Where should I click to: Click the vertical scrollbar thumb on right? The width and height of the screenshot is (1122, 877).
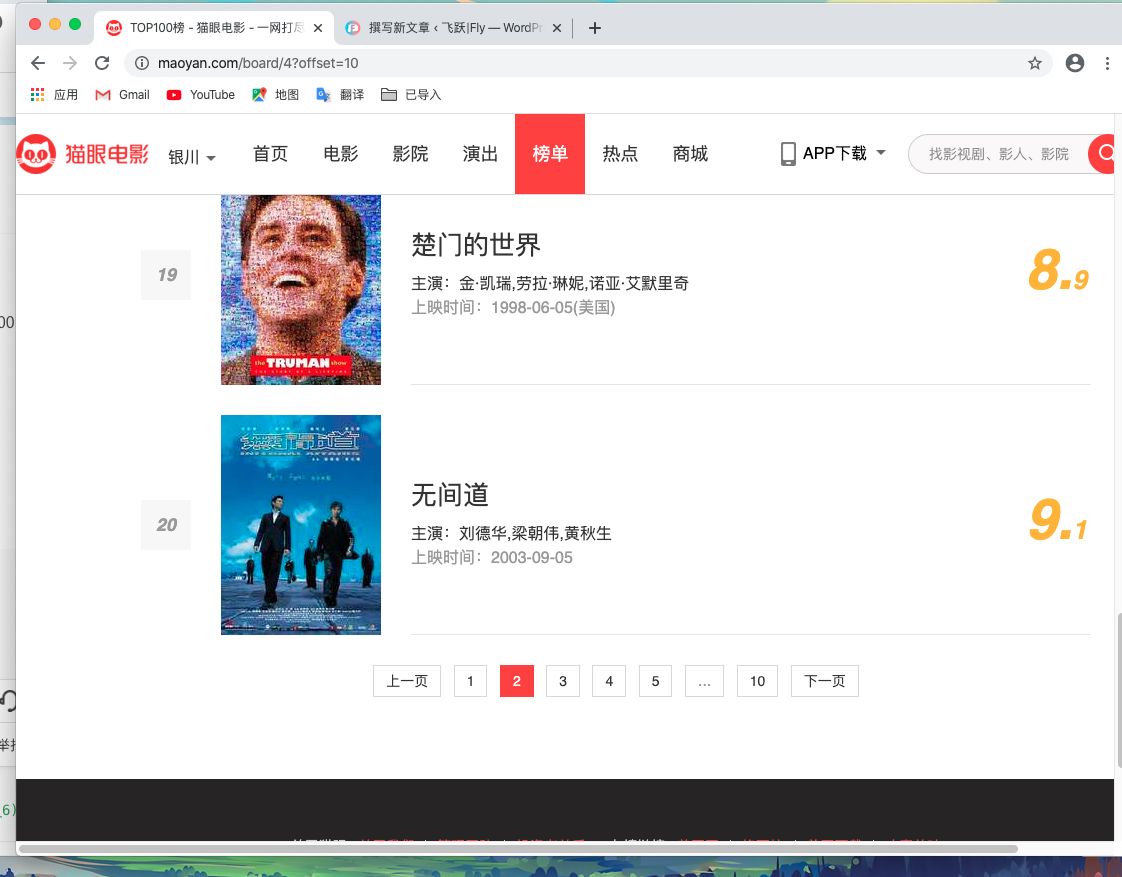tap(1118, 690)
